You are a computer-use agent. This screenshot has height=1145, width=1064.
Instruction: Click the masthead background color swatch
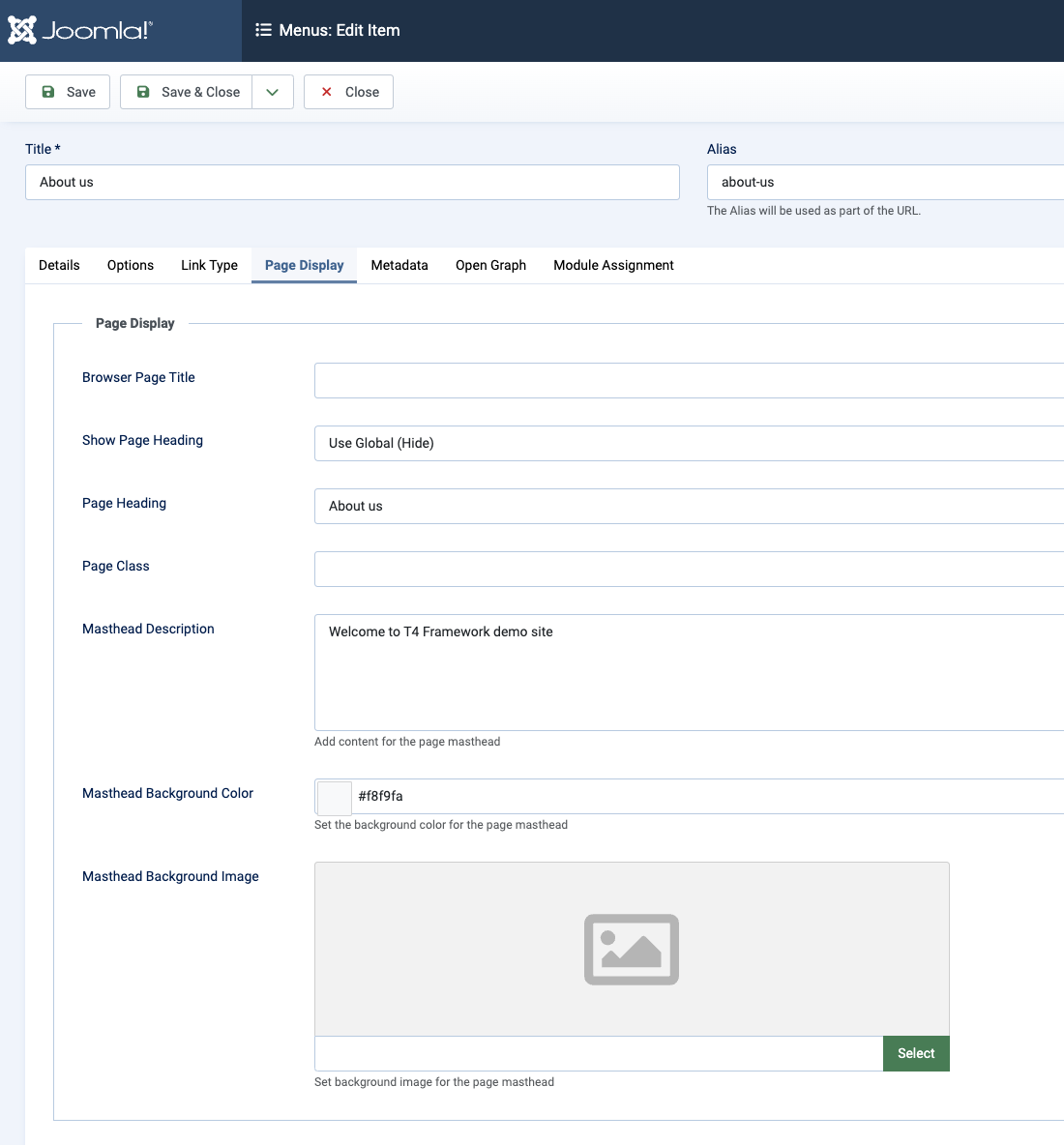tap(335, 797)
